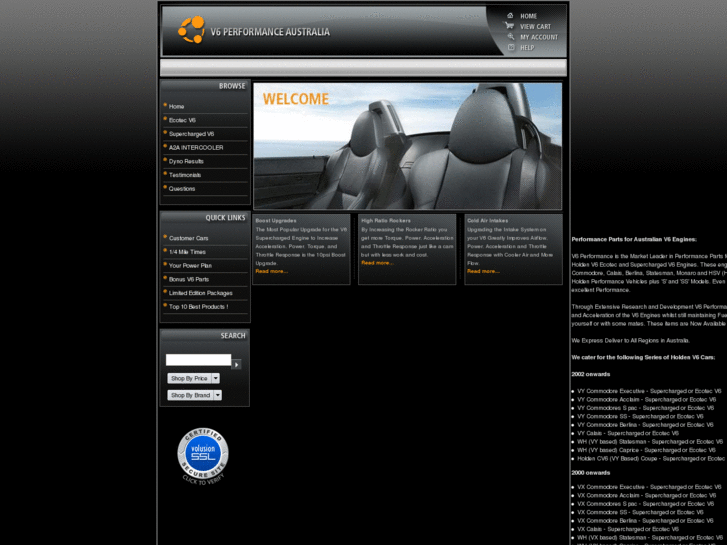Click the Help icon in header

511,47
